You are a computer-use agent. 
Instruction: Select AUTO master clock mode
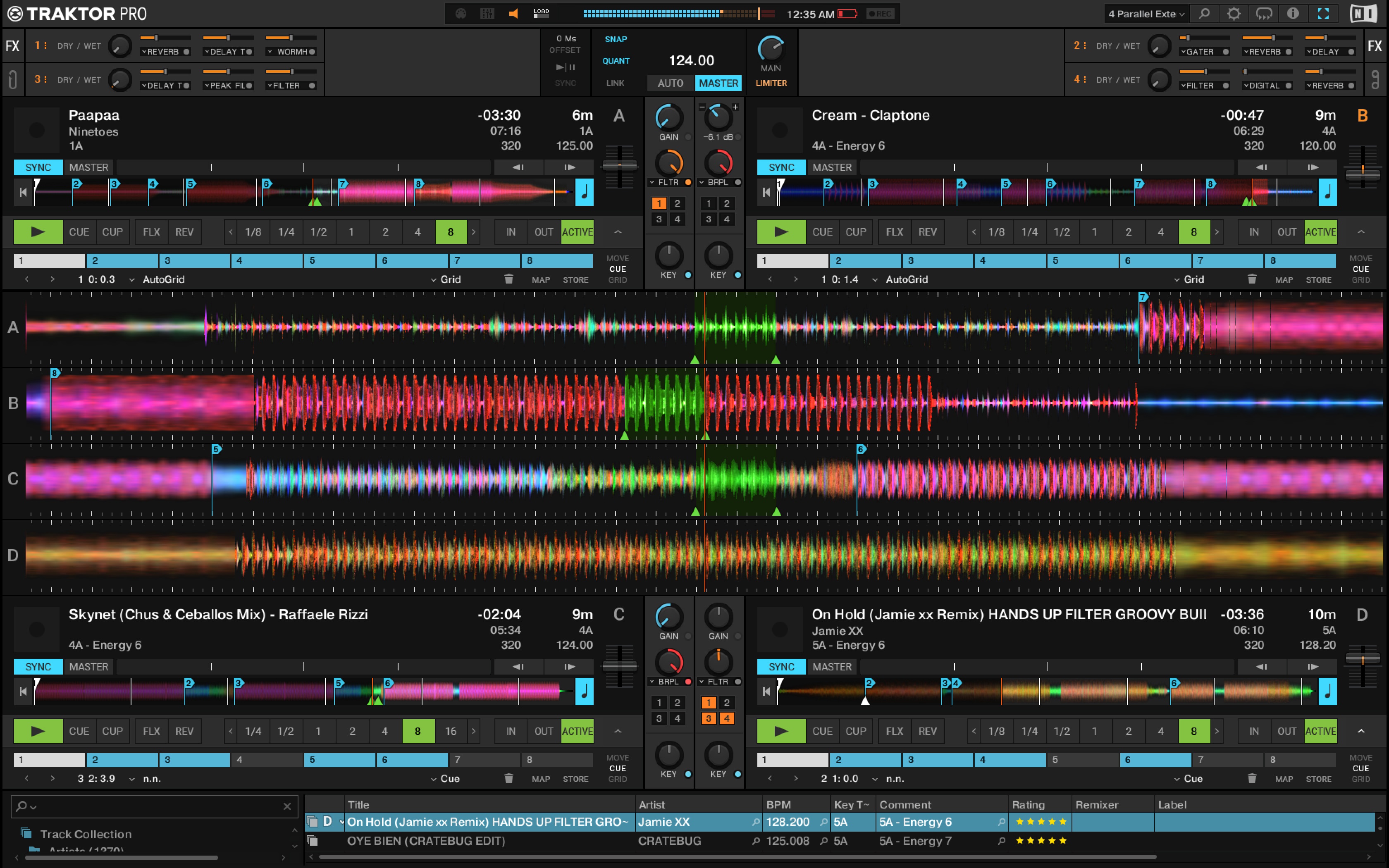671,83
